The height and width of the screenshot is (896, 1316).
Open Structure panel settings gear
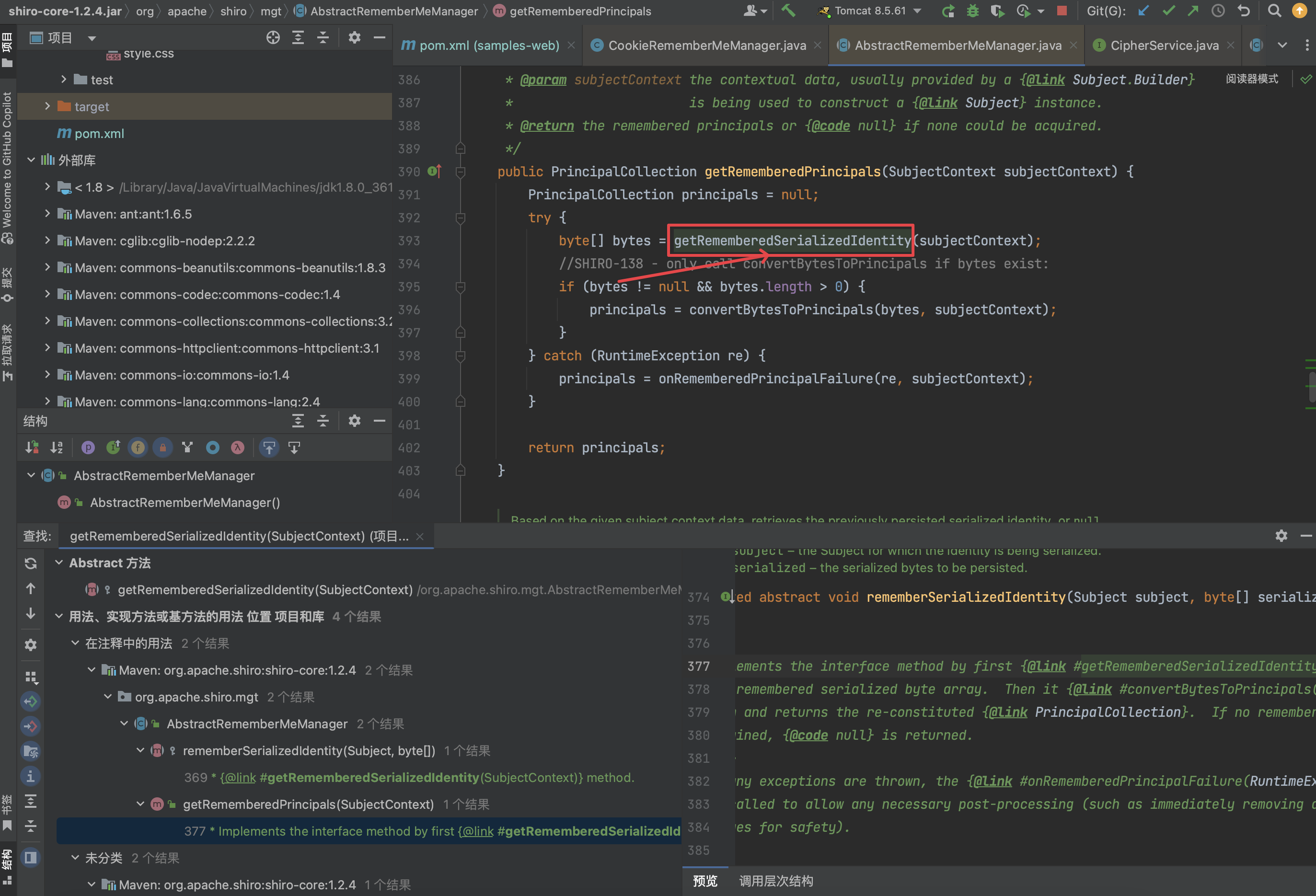355,421
